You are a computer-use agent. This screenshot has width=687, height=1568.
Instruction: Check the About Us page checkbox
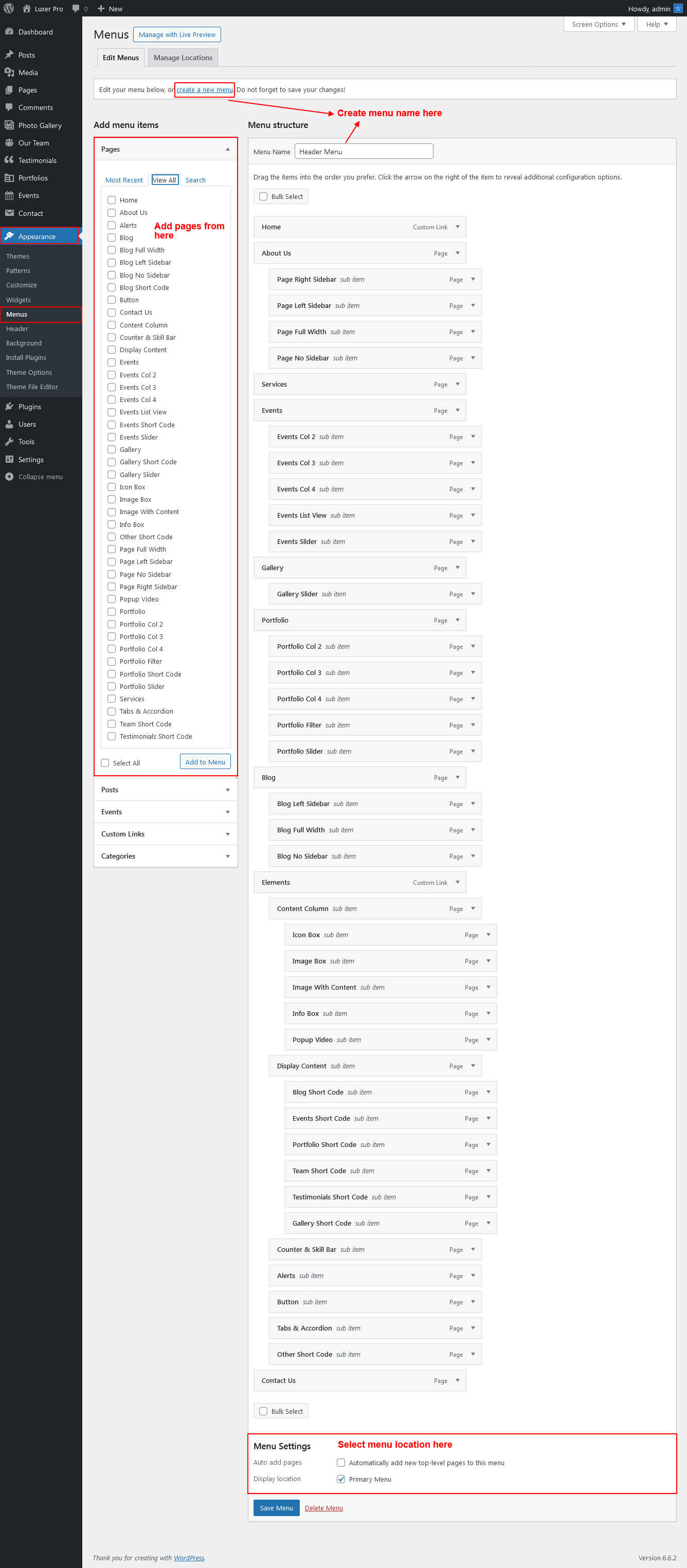tap(112, 212)
